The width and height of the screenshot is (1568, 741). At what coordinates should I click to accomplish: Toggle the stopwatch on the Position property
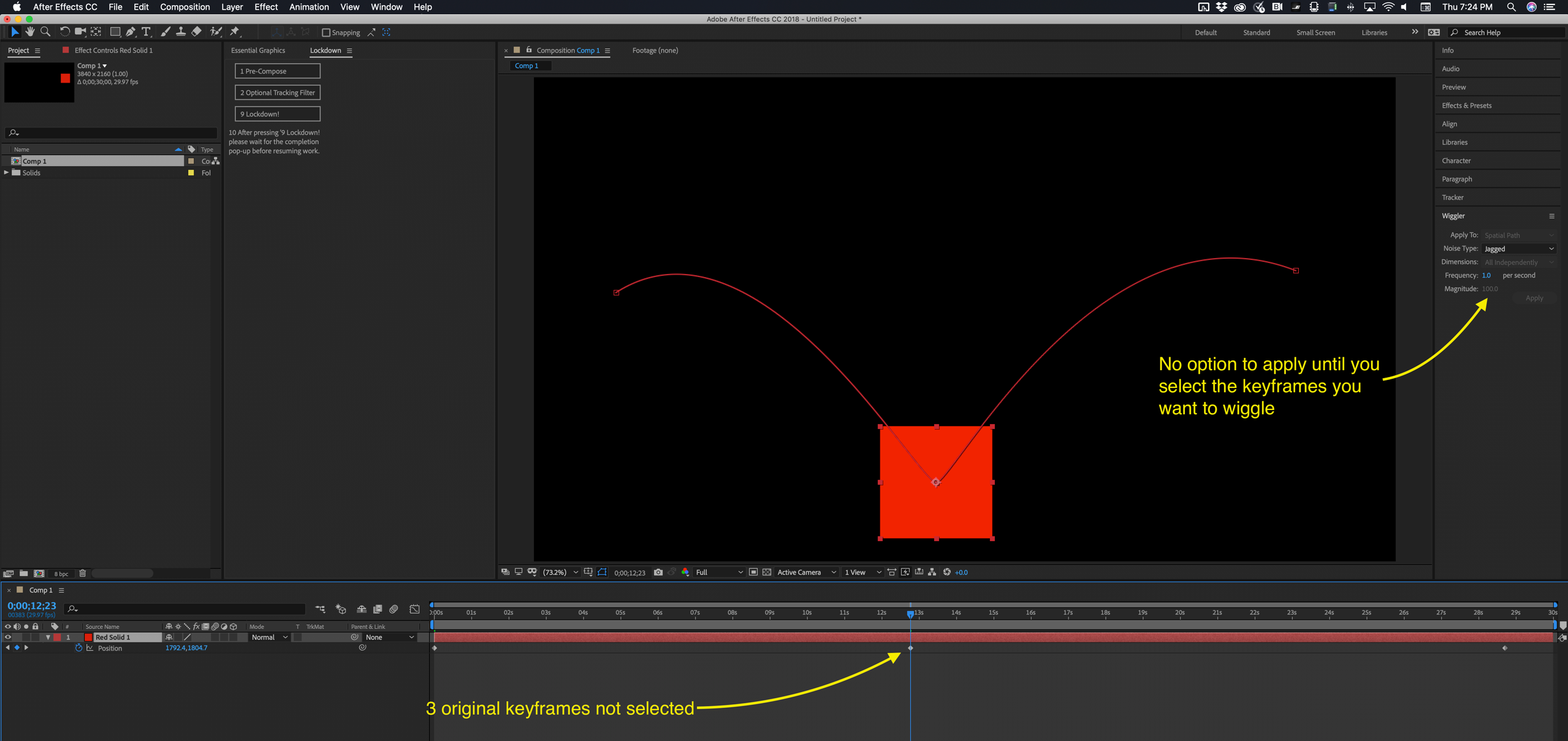[x=79, y=648]
